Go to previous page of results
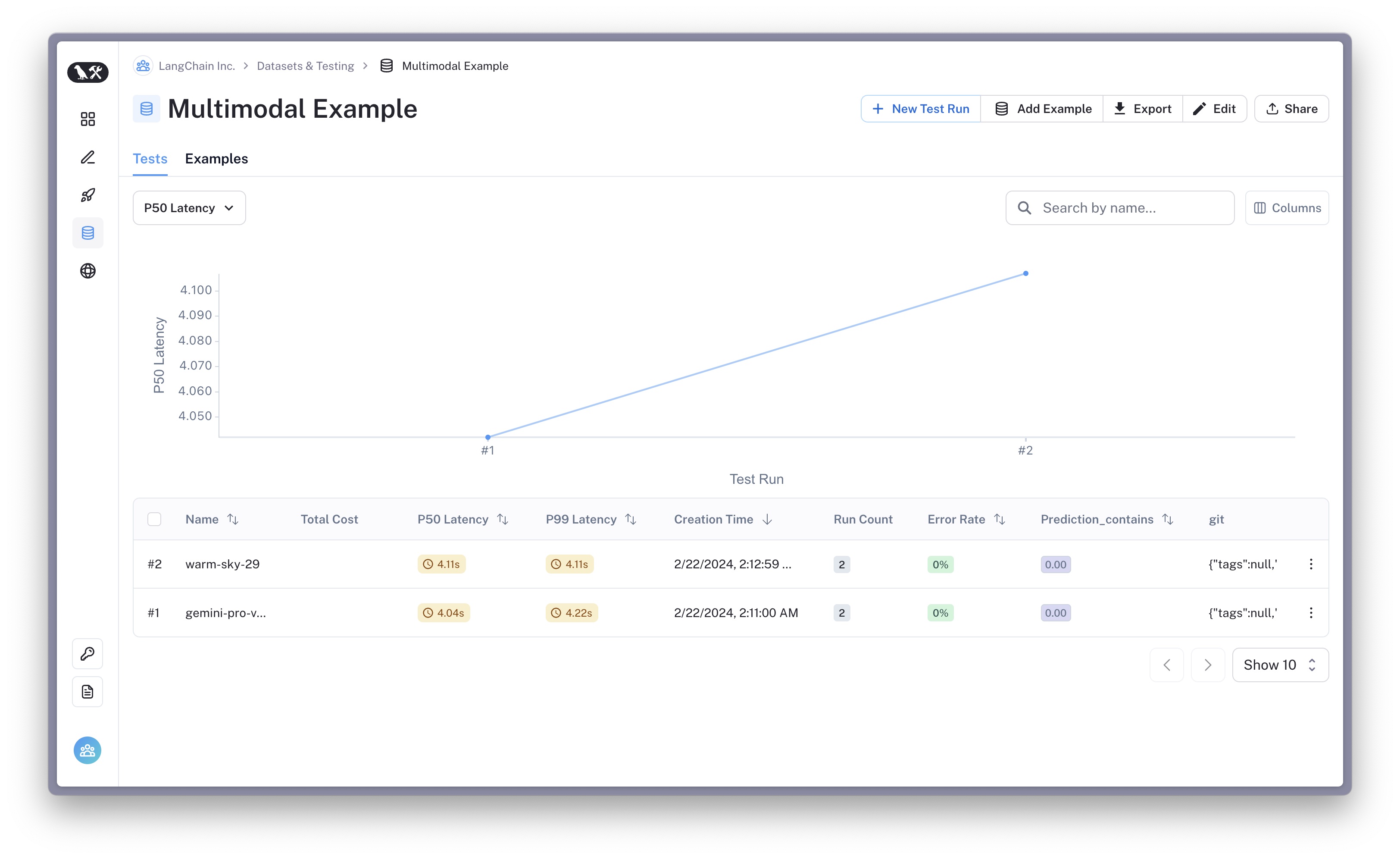The image size is (1400, 859). click(x=1167, y=665)
